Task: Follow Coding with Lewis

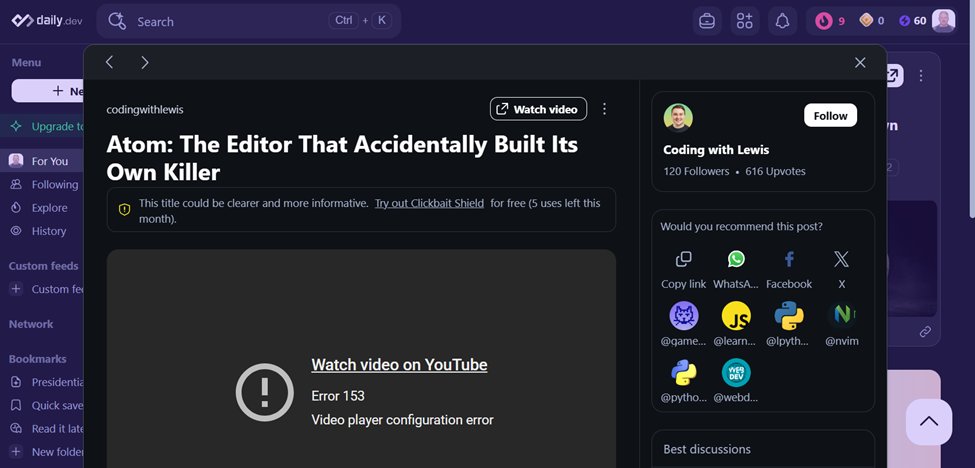Action: click(x=830, y=116)
